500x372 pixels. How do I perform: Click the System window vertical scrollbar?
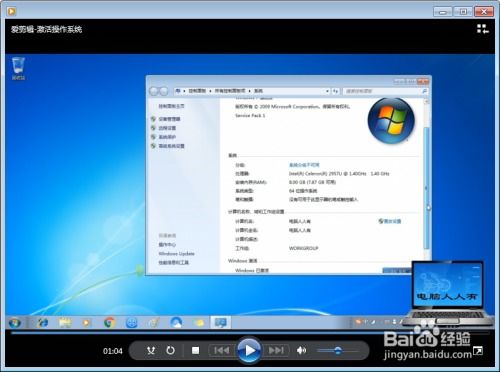tap(426, 185)
